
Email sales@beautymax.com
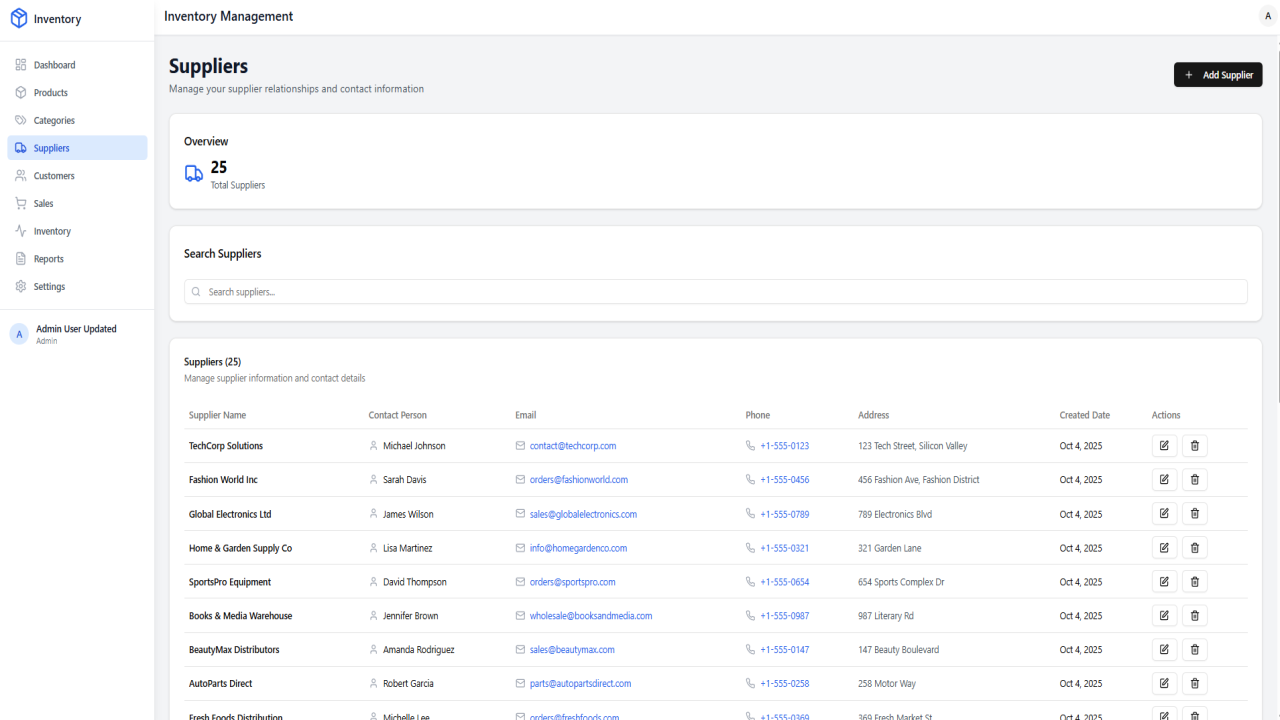pos(572,650)
